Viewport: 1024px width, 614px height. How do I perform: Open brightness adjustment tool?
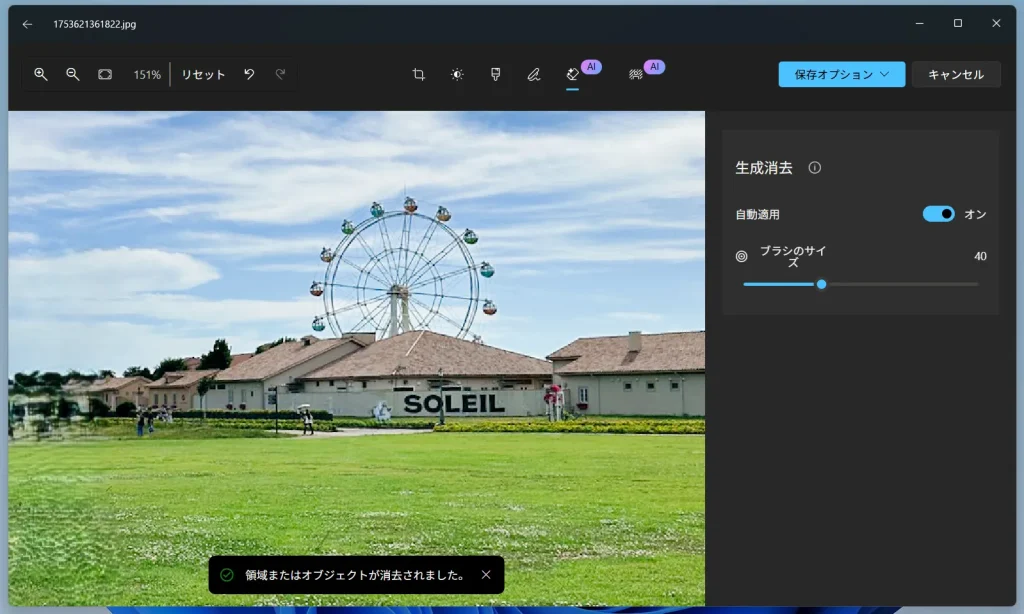[457, 74]
